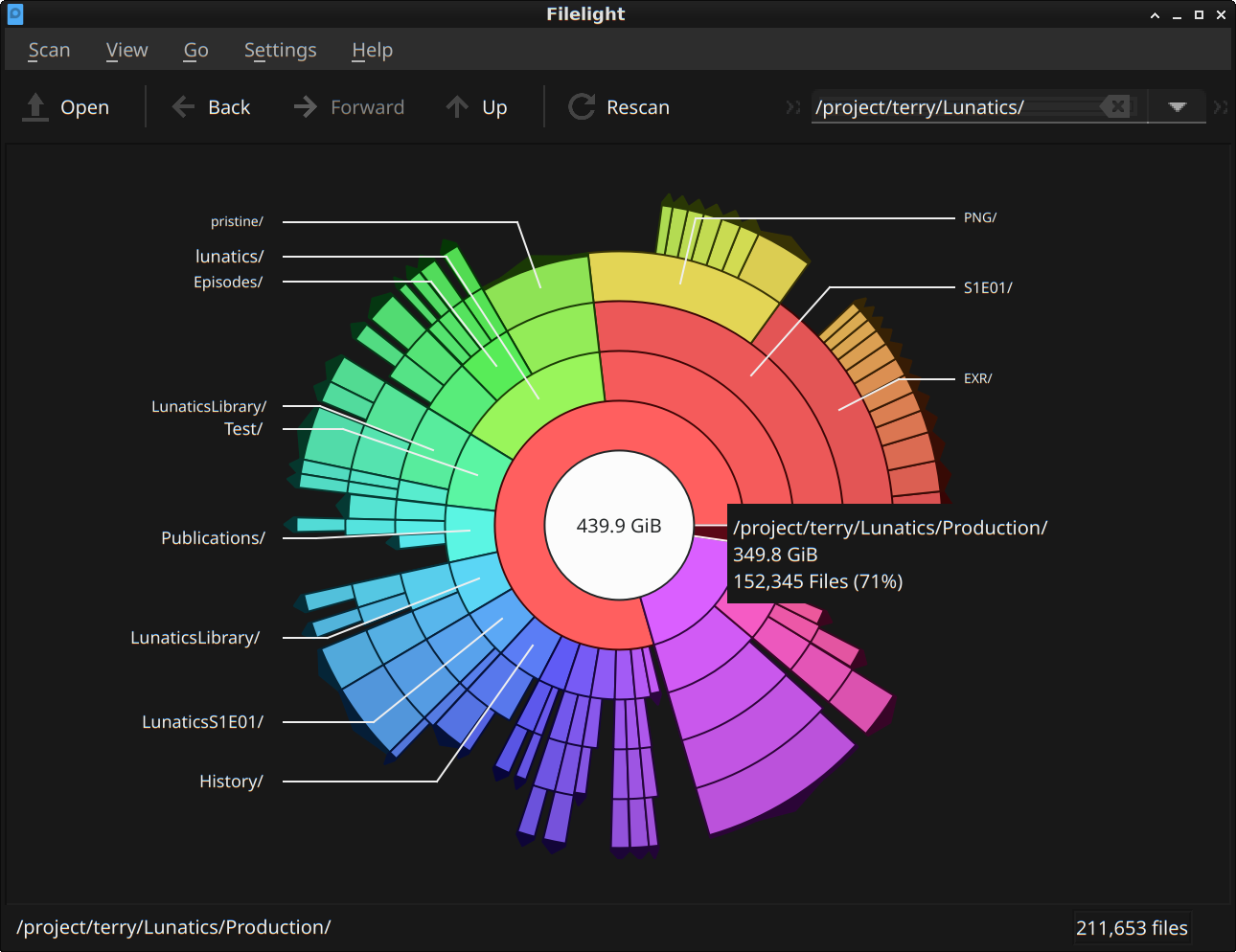Open the Scan menu
Viewport: 1236px width, 952px height.
[49, 50]
